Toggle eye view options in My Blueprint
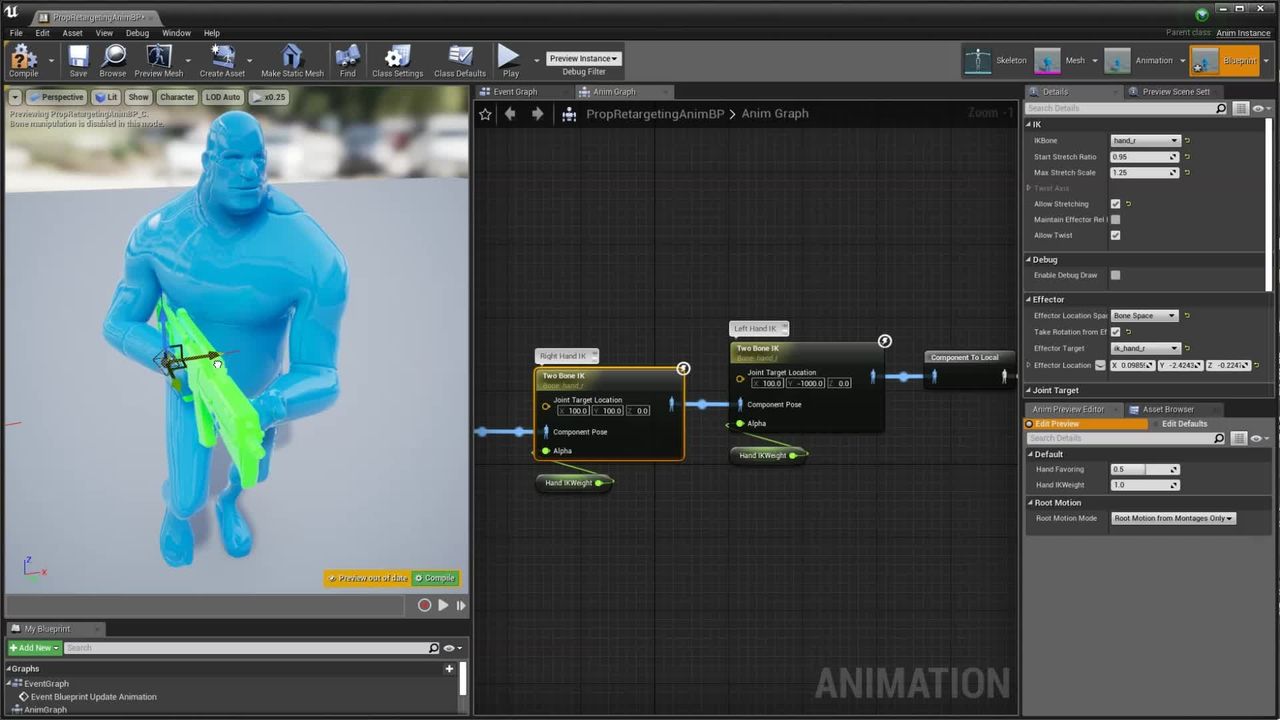The image size is (1280, 720). click(451, 648)
